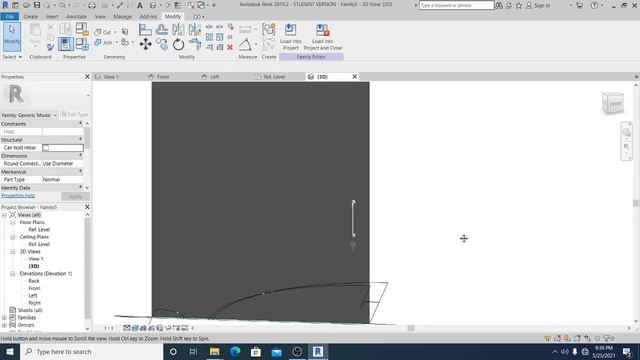Screen dimensions: 640x360
Task: Click the Edit Type button
Action: pyautogui.click(x=74, y=115)
